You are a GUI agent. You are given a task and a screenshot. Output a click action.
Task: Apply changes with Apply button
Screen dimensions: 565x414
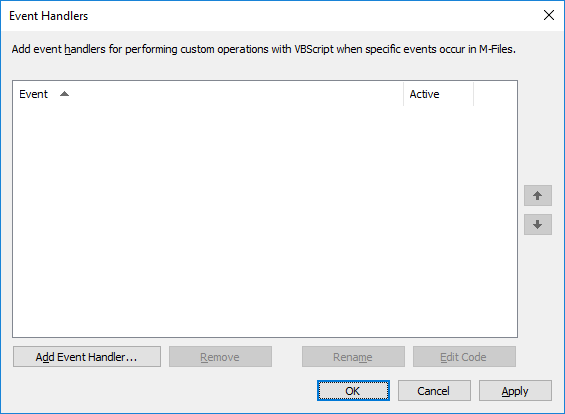click(x=515, y=391)
